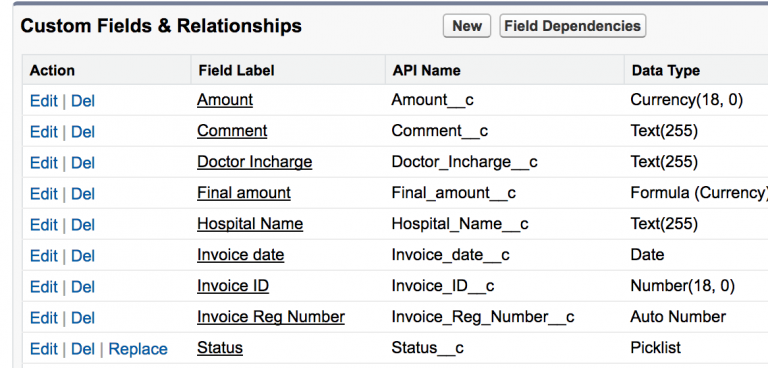Viewport: 768px width, 368px height.
Task: Edit the Comment field
Action: 44,132
